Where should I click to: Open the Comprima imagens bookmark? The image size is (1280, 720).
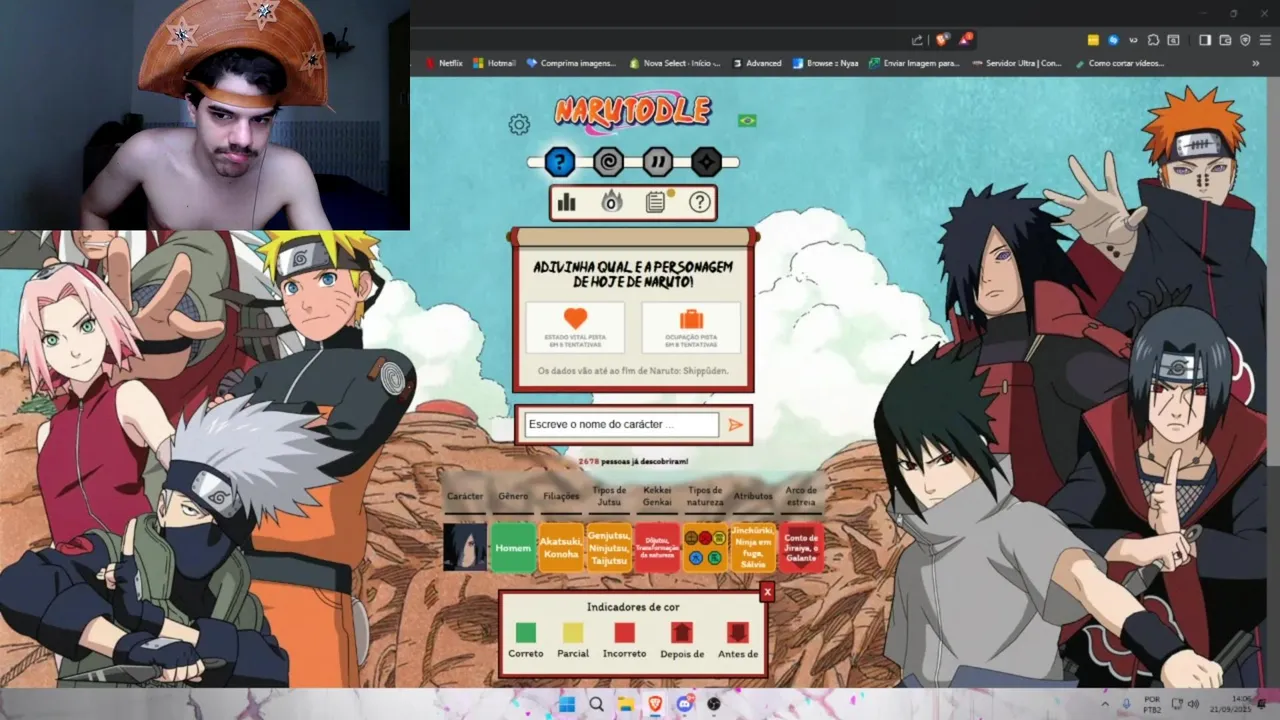(x=571, y=63)
